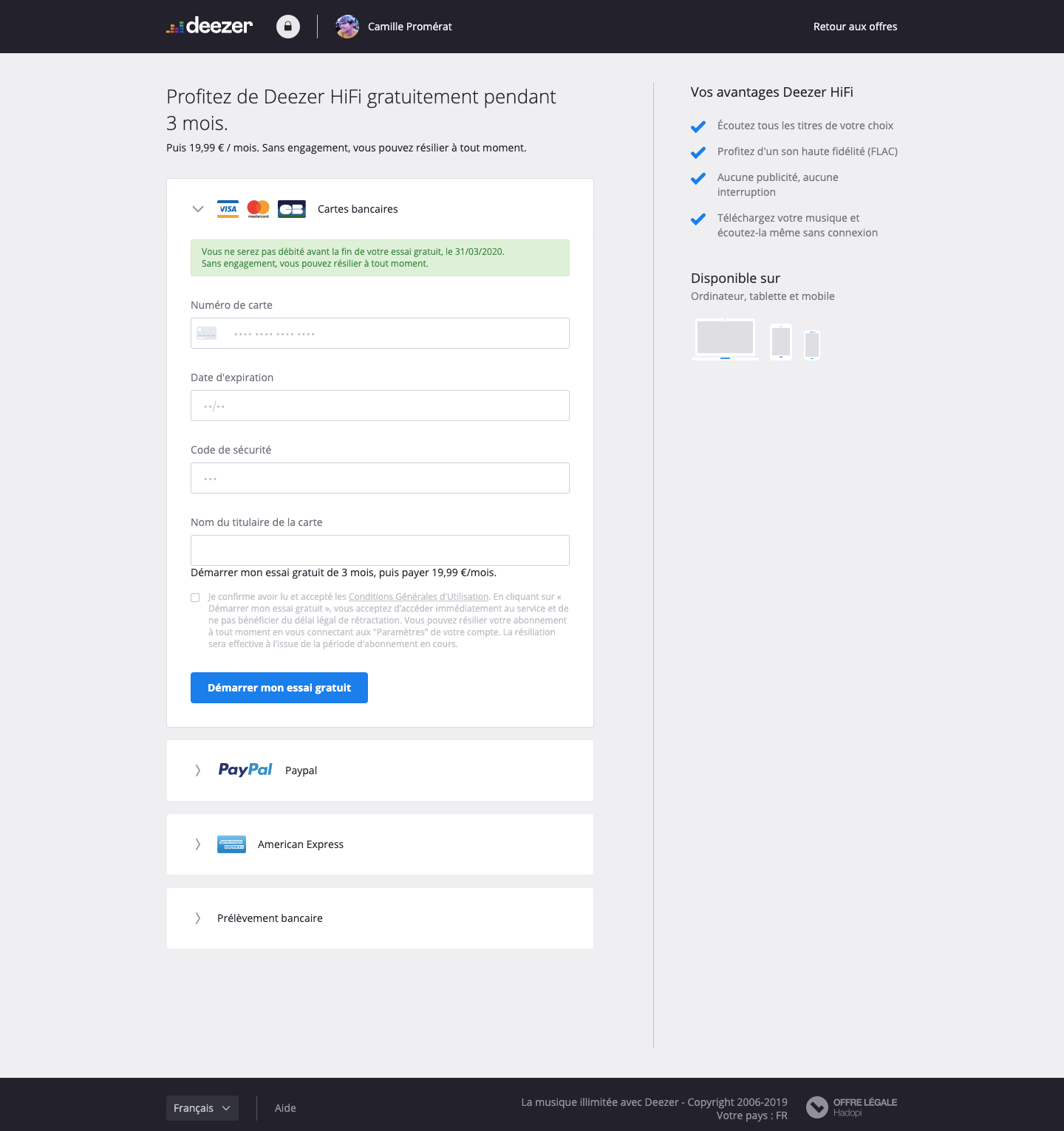This screenshot has height=1131, width=1064.
Task: Click the Mastercard logo
Action: point(259,209)
